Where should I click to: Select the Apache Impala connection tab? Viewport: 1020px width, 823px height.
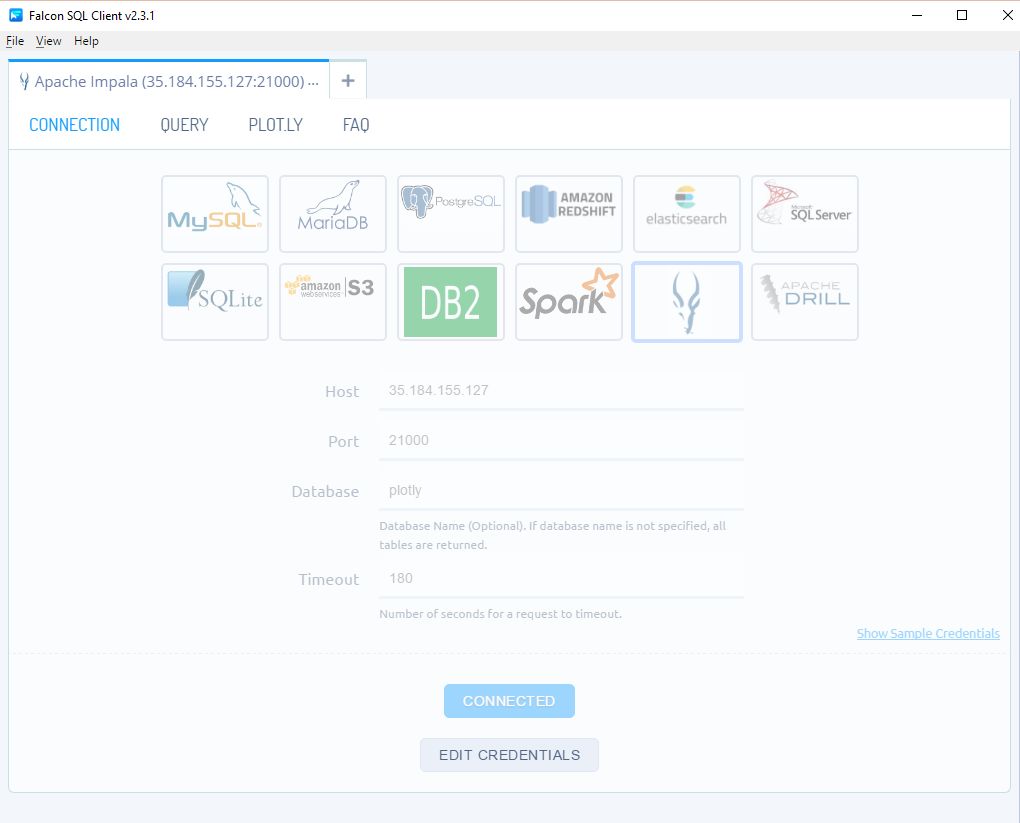click(x=169, y=81)
